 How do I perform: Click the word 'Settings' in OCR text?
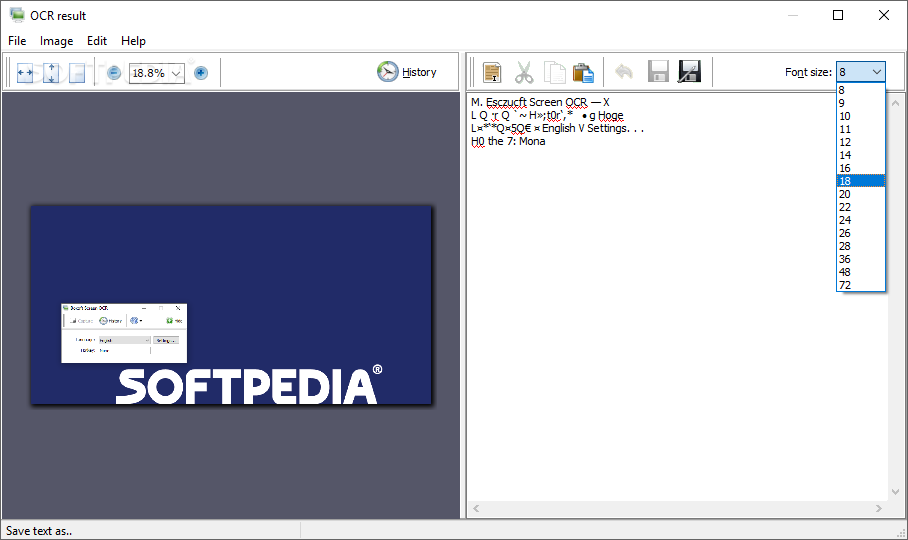(x=607, y=128)
